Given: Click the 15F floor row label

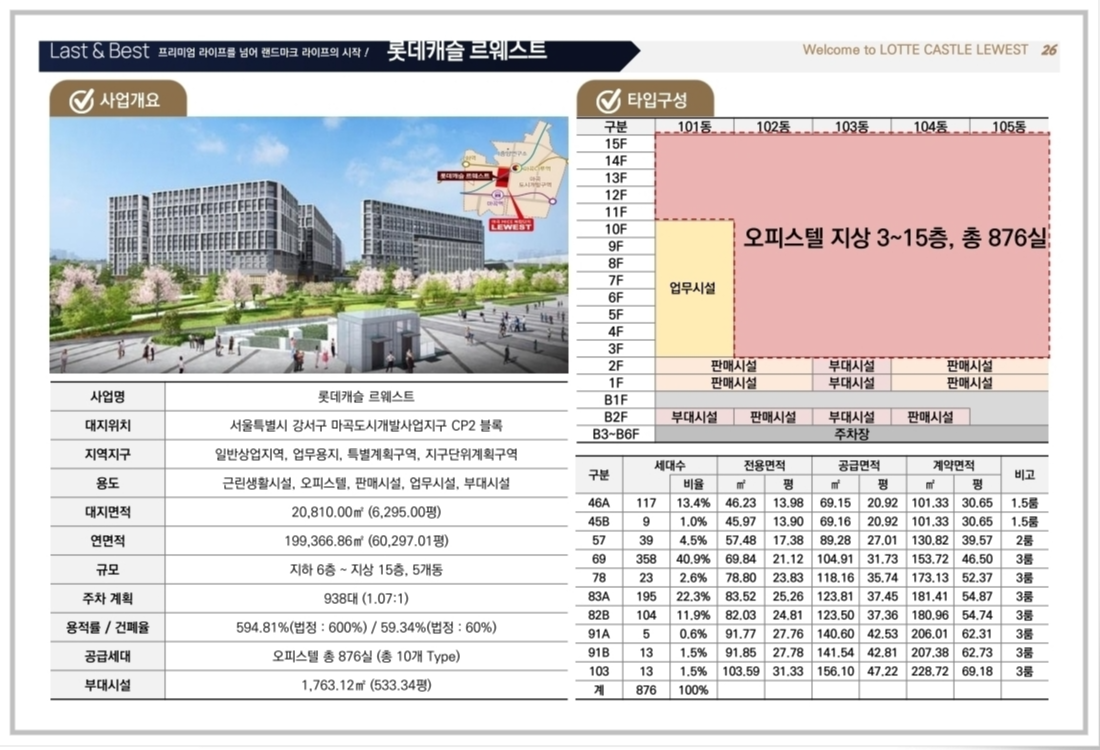Looking at the screenshot, I should (x=615, y=144).
